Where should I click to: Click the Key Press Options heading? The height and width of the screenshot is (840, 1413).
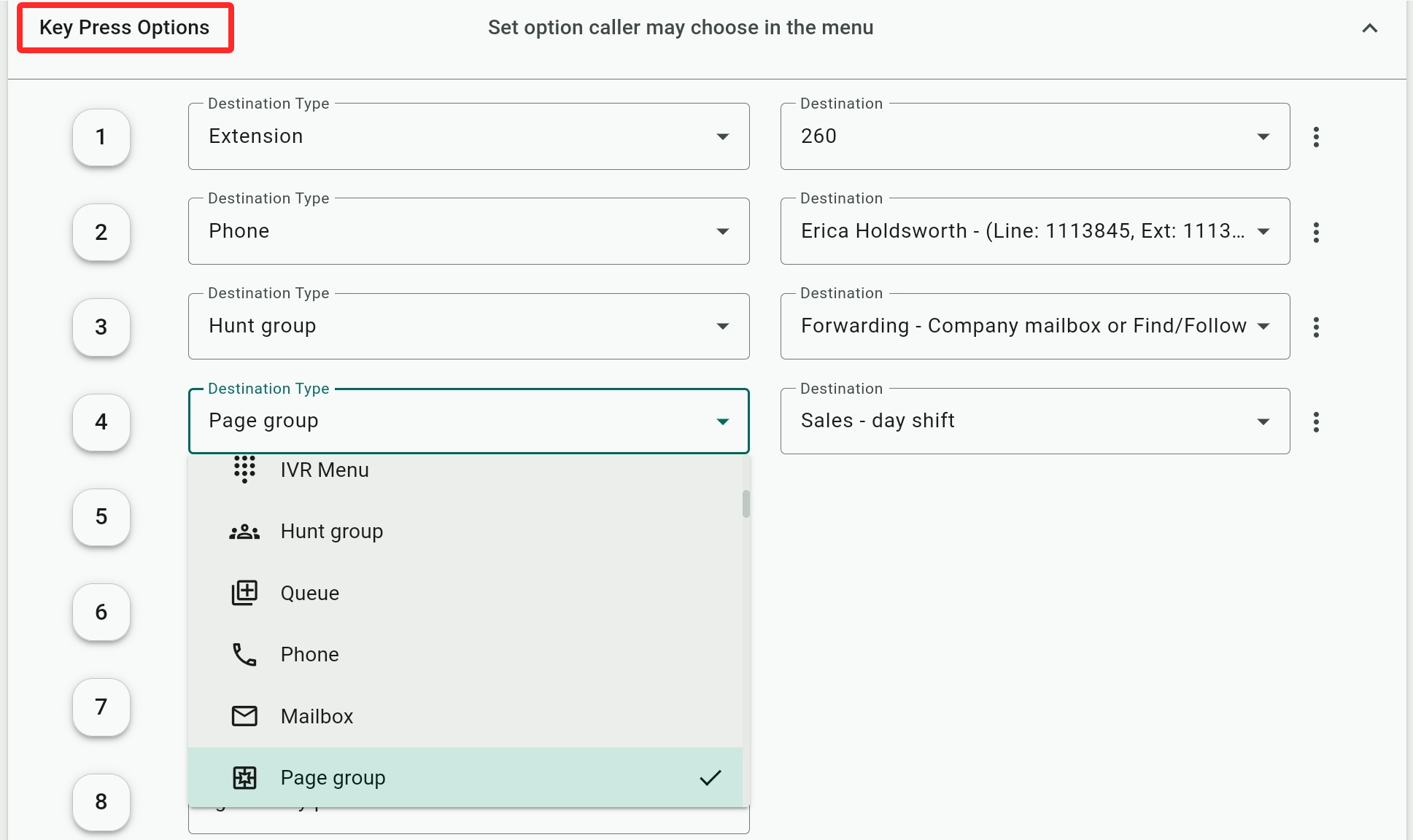pos(125,28)
